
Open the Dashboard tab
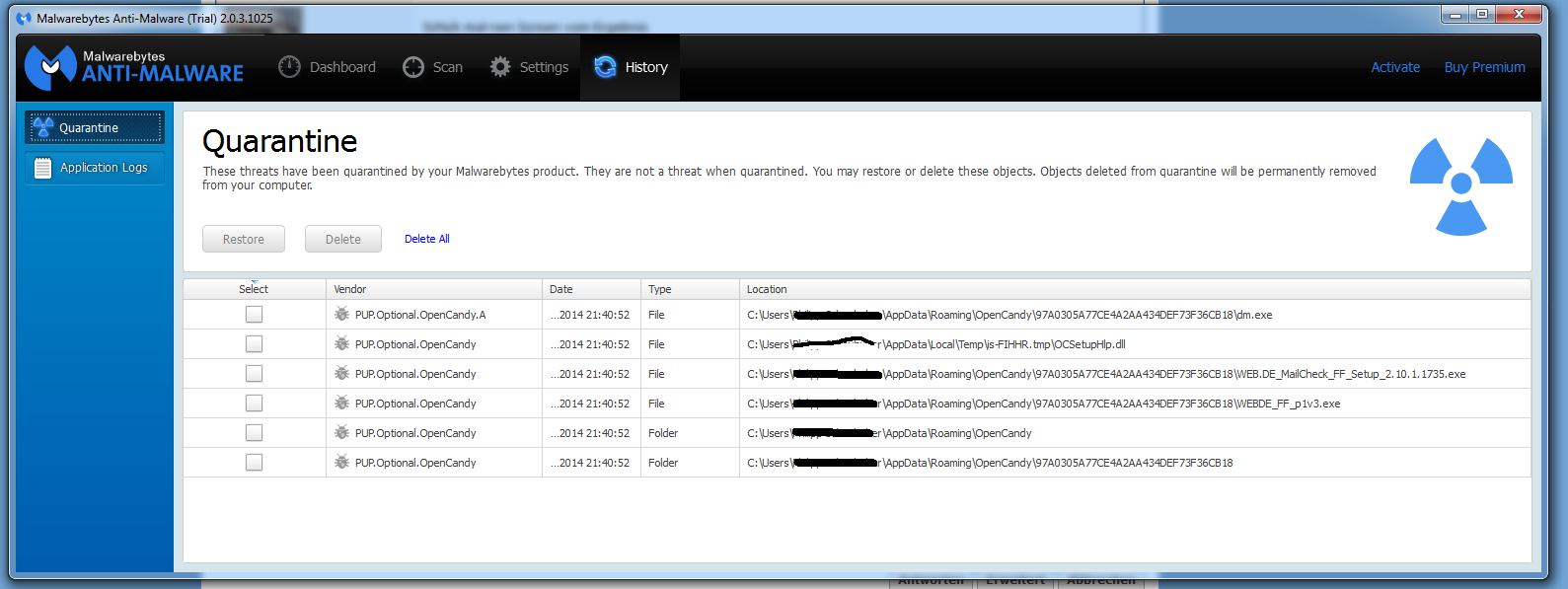(x=327, y=67)
